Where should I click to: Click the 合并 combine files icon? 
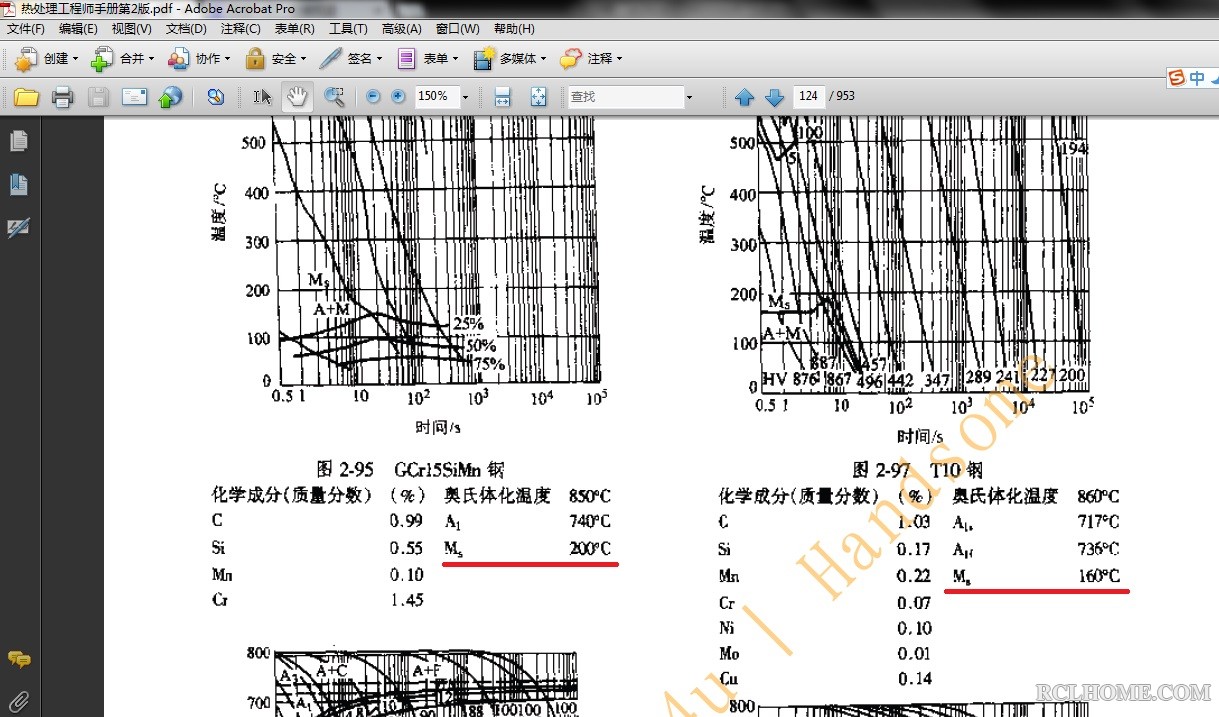point(101,59)
